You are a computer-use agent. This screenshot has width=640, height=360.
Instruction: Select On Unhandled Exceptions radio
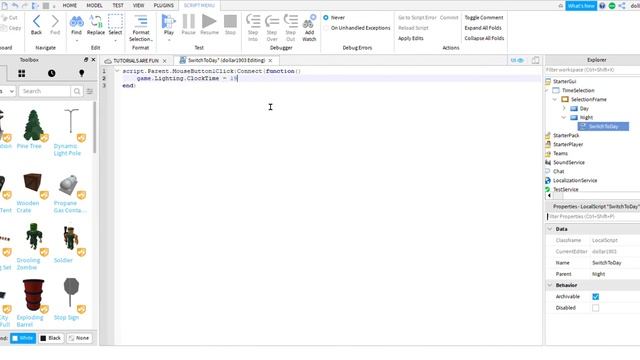point(326,28)
